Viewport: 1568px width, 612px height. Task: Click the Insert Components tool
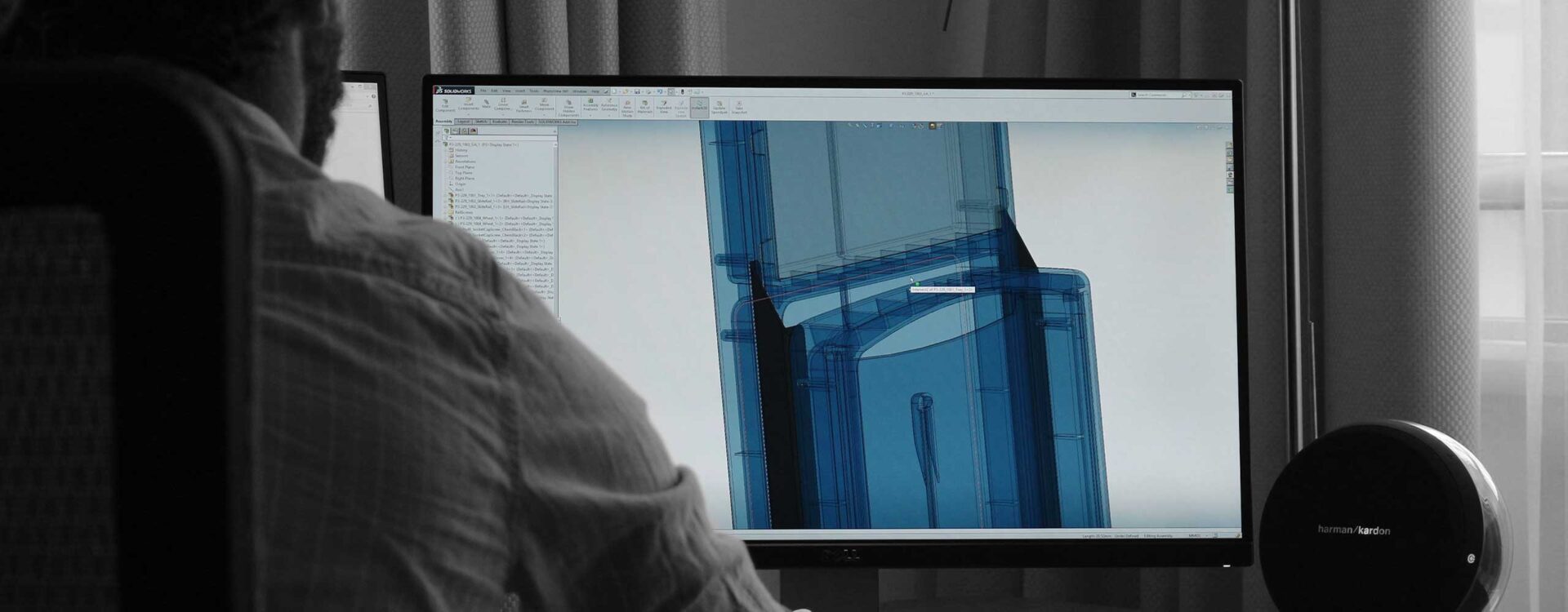(468, 105)
